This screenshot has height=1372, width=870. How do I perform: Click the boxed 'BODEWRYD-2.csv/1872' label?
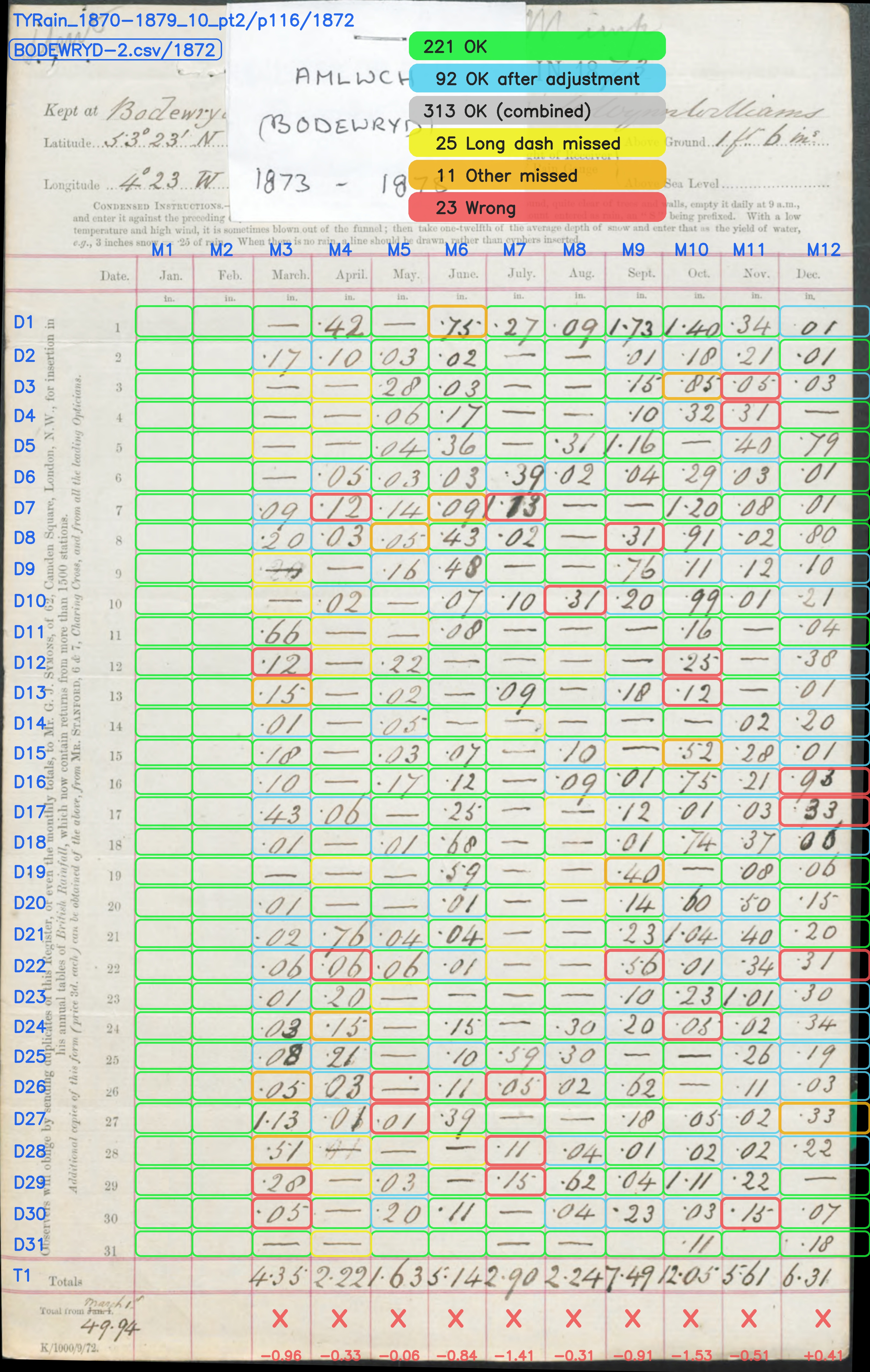click(115, 50)
